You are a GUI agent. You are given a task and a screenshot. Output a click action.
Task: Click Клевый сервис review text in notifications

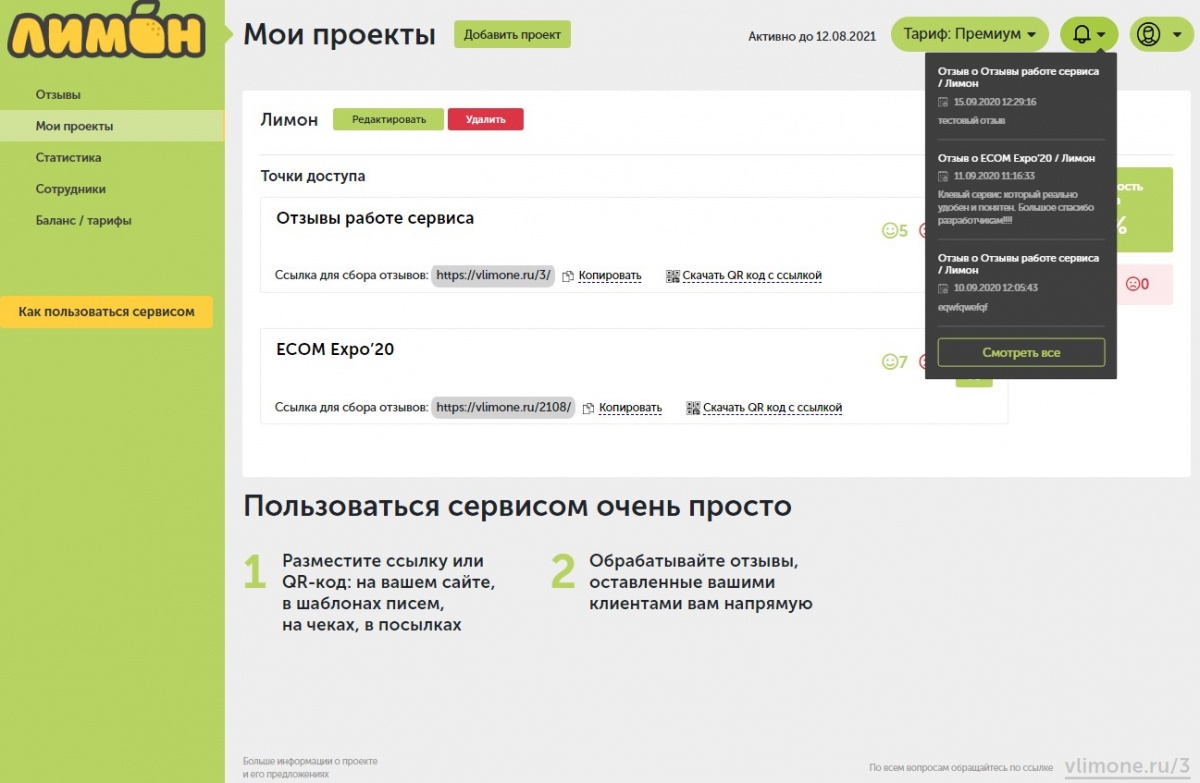click(x=1016, y=207)
